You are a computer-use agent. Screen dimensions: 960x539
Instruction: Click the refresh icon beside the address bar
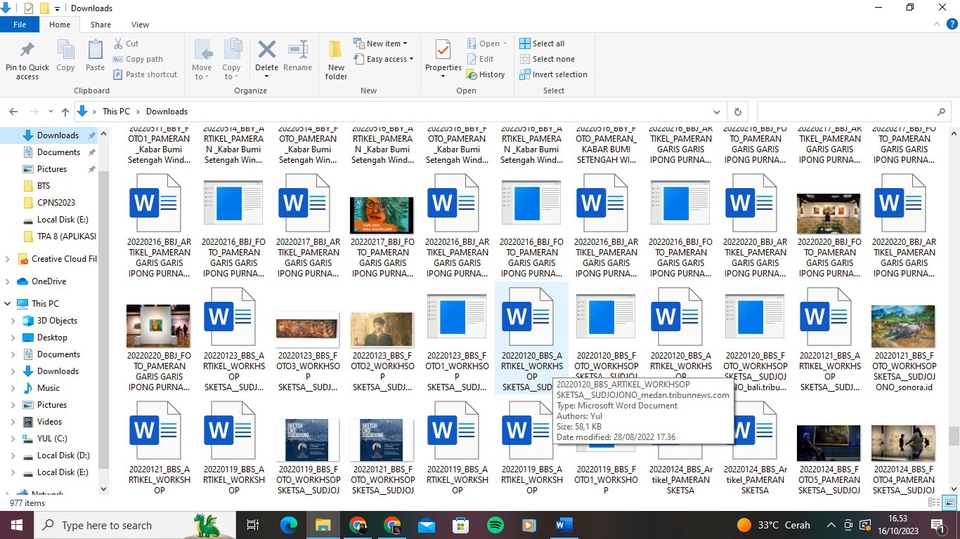click(738, 112)
